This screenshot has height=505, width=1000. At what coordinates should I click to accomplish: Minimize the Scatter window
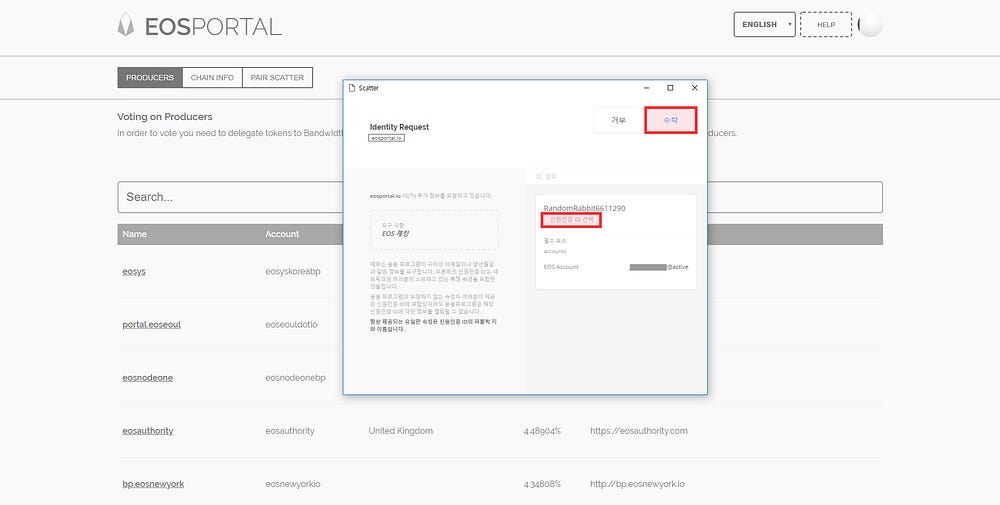(647, 88)
